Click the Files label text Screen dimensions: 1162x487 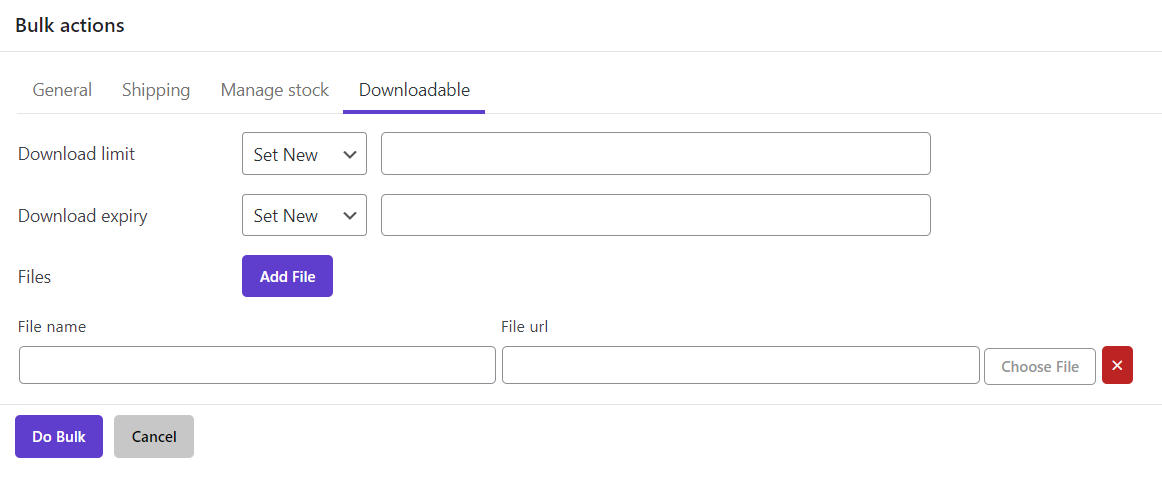(x=34, y=277)
